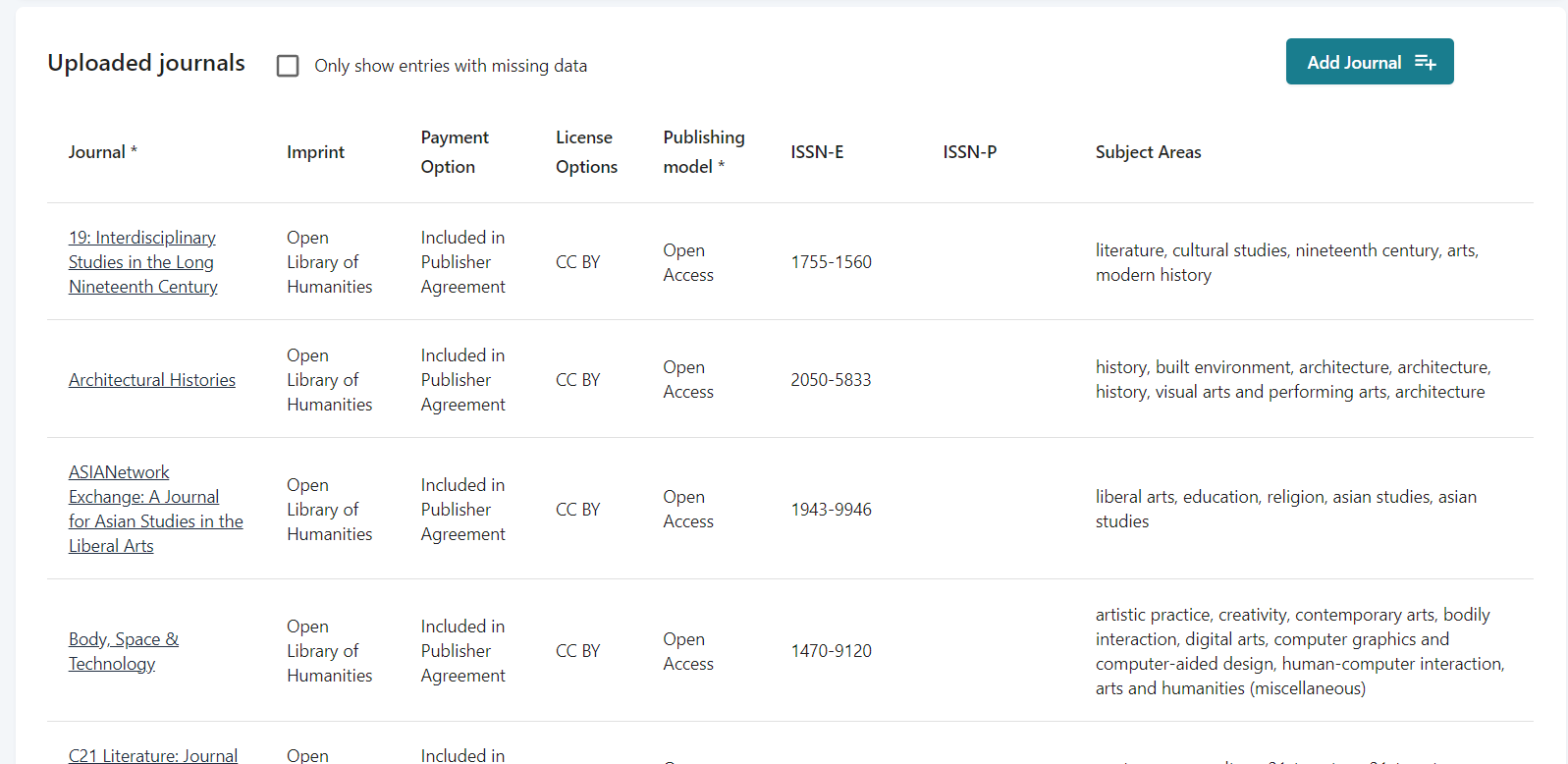Open the "Body, Space & Technology" journal link
Screen dimensions: 1568x764
click(123, 650)
